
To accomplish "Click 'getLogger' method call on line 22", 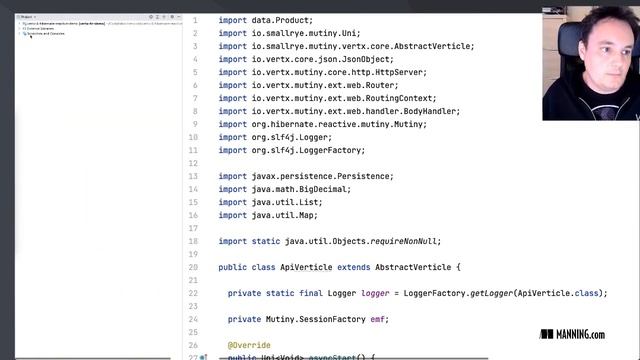I will [x=491, y=293].
